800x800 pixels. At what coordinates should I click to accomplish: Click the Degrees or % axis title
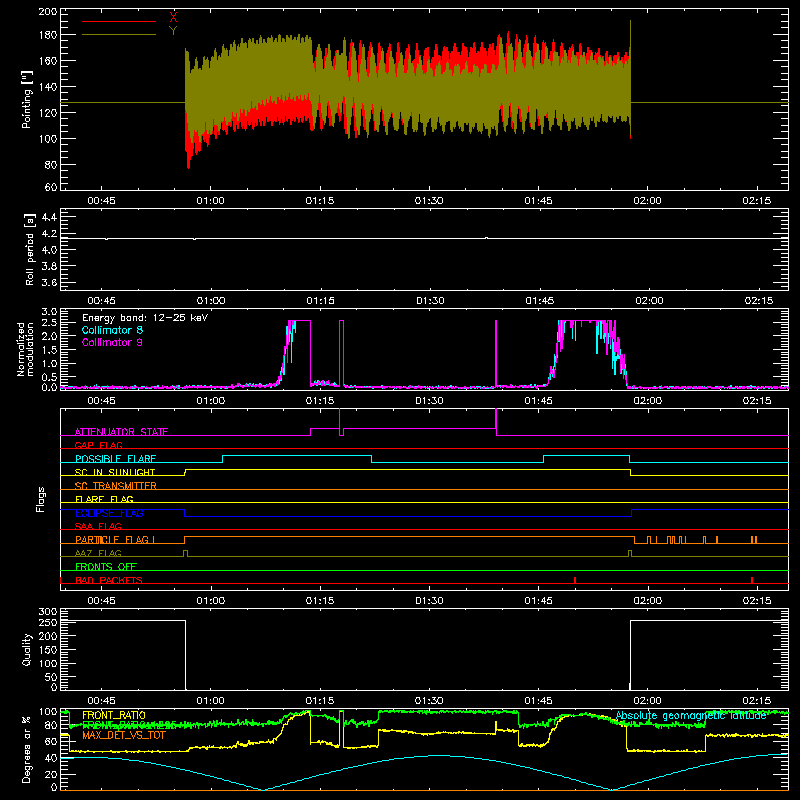click(x=27, y=749)
